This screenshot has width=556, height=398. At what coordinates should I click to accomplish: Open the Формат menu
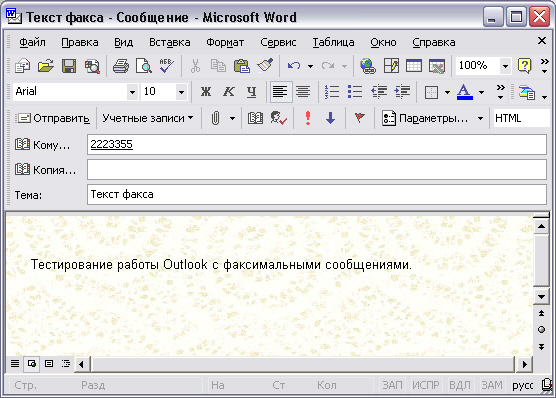pos(225,42)
